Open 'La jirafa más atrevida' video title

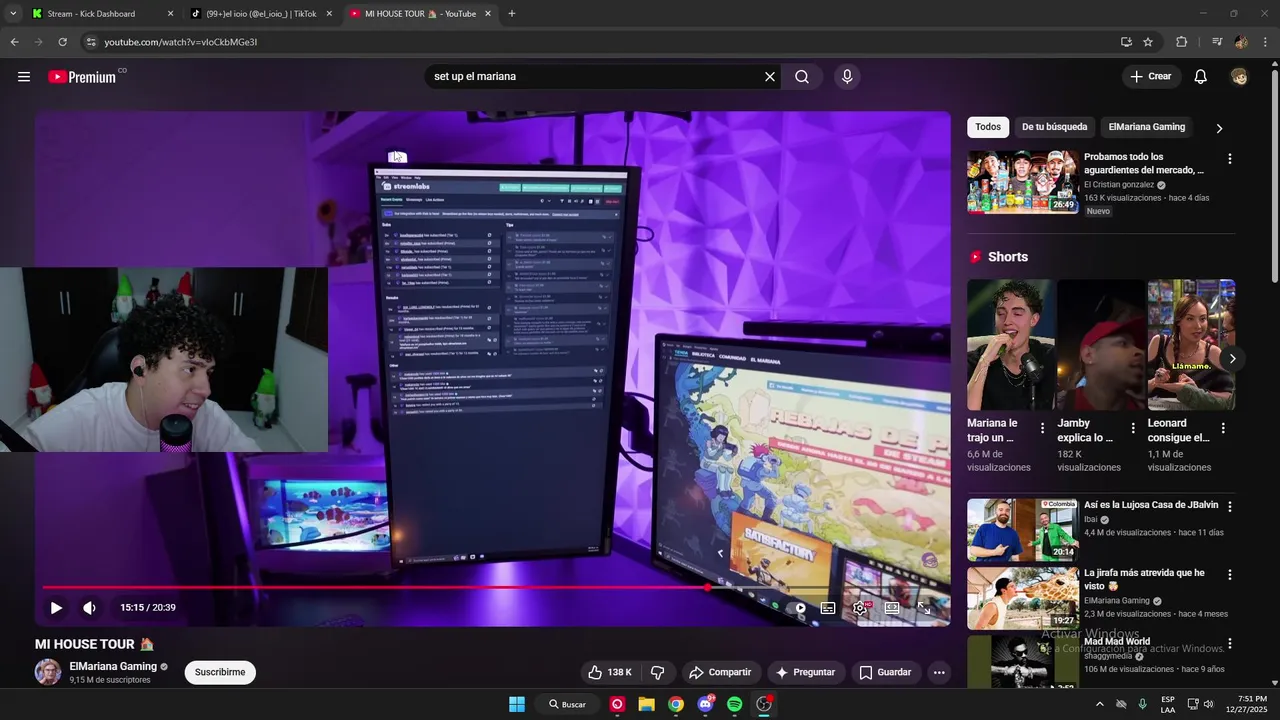(1144, 580)
